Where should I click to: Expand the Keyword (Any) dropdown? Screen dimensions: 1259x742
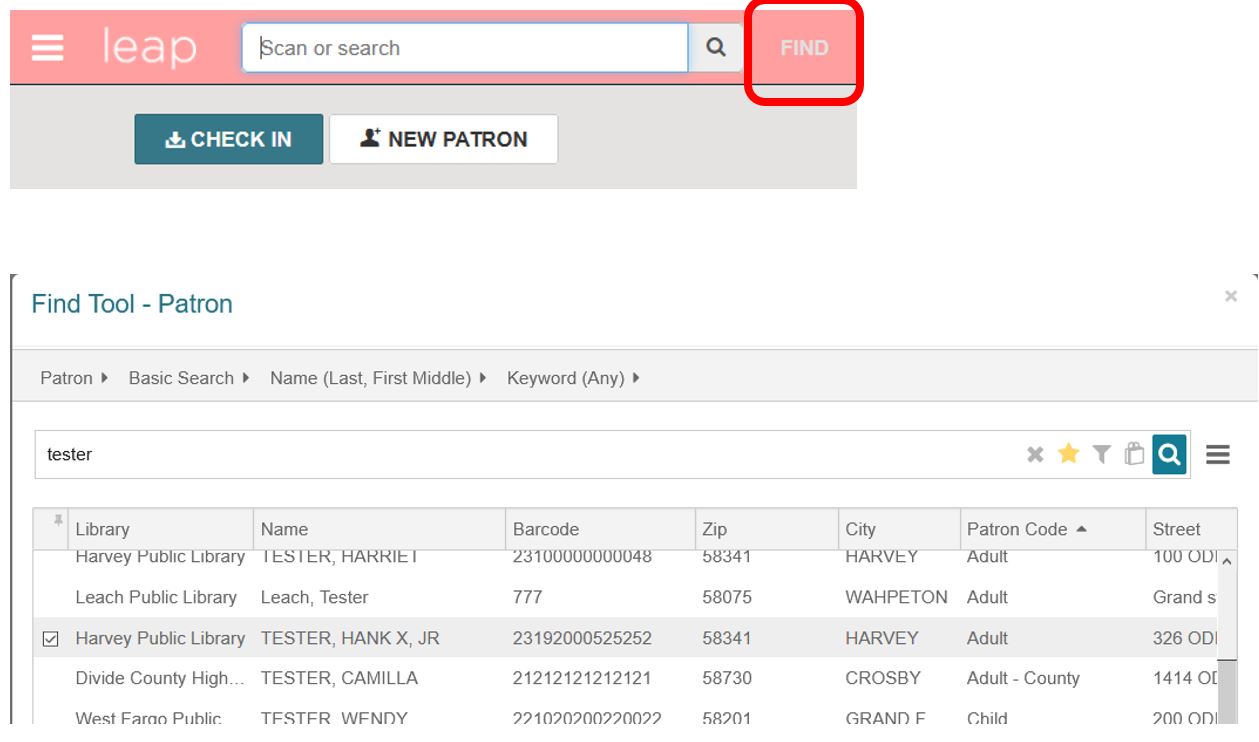(573, 378)
